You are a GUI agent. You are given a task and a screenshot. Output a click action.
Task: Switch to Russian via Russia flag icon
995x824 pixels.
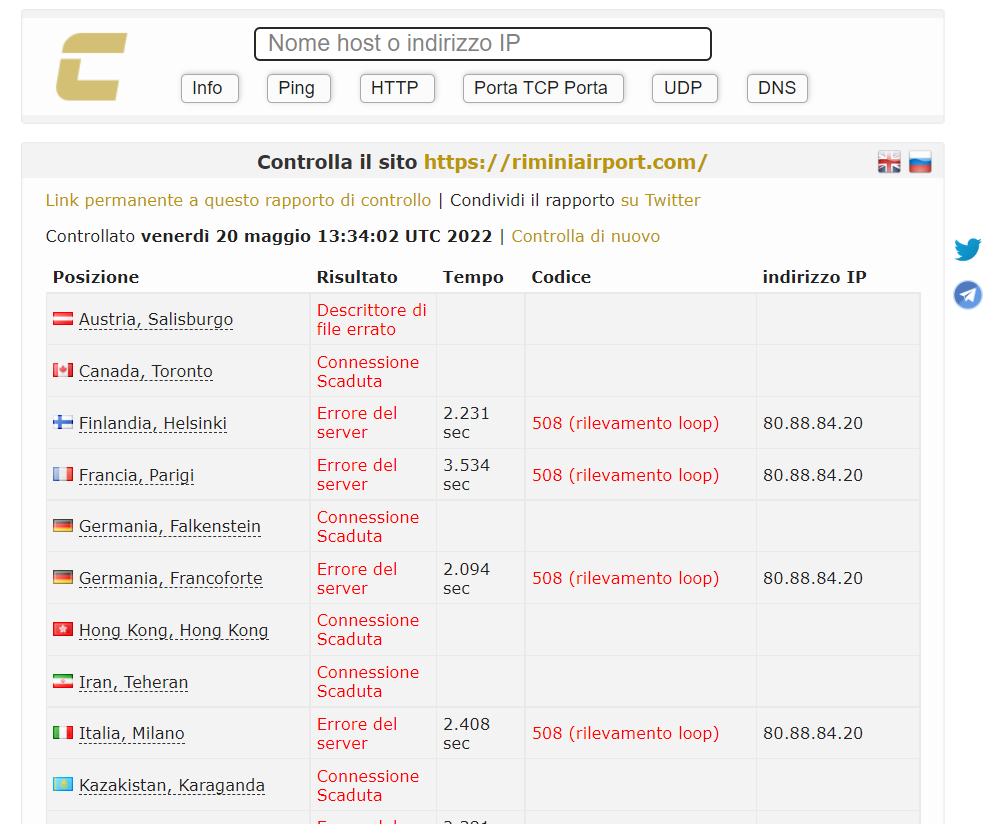(x=920, y=162)
